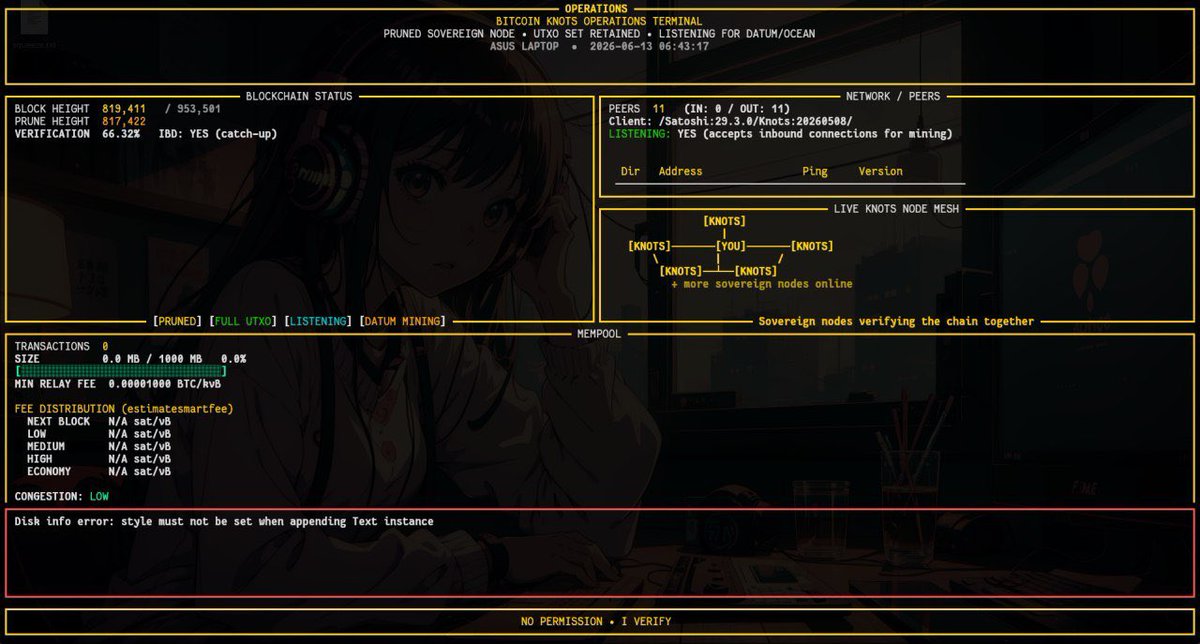
Task: Click the [LISTENING] status tag
Action: (318, 321)
